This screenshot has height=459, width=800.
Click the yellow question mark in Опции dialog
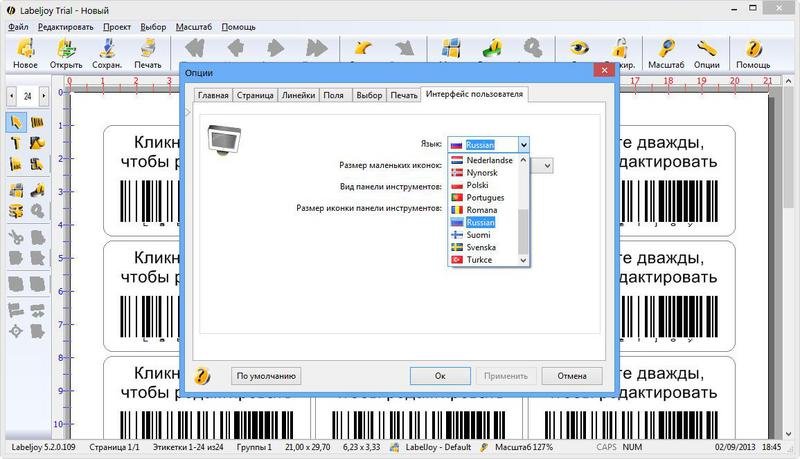pyautogui.click(x=202, y=376)
